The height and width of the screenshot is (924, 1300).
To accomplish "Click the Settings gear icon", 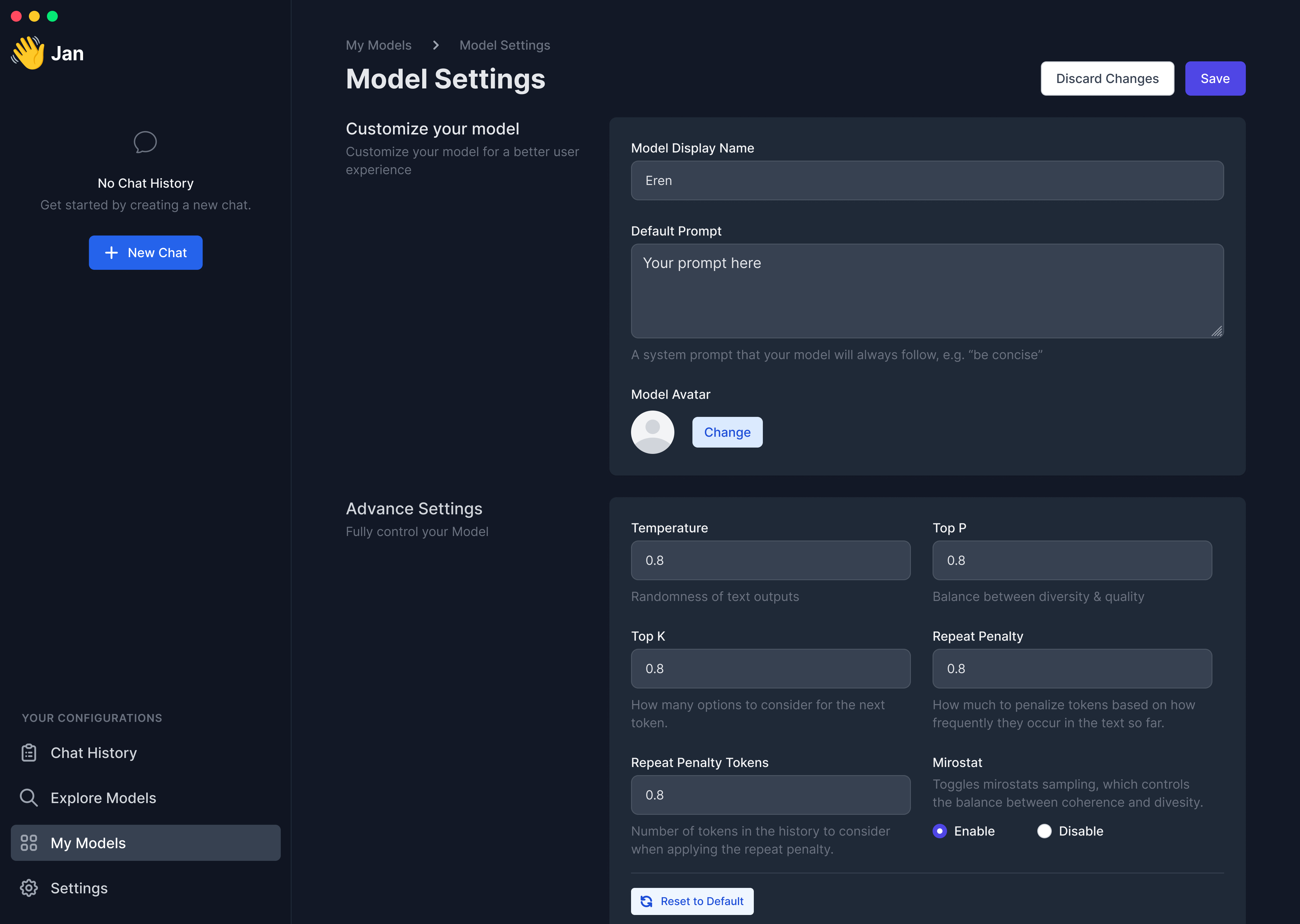I will [29, 888].
